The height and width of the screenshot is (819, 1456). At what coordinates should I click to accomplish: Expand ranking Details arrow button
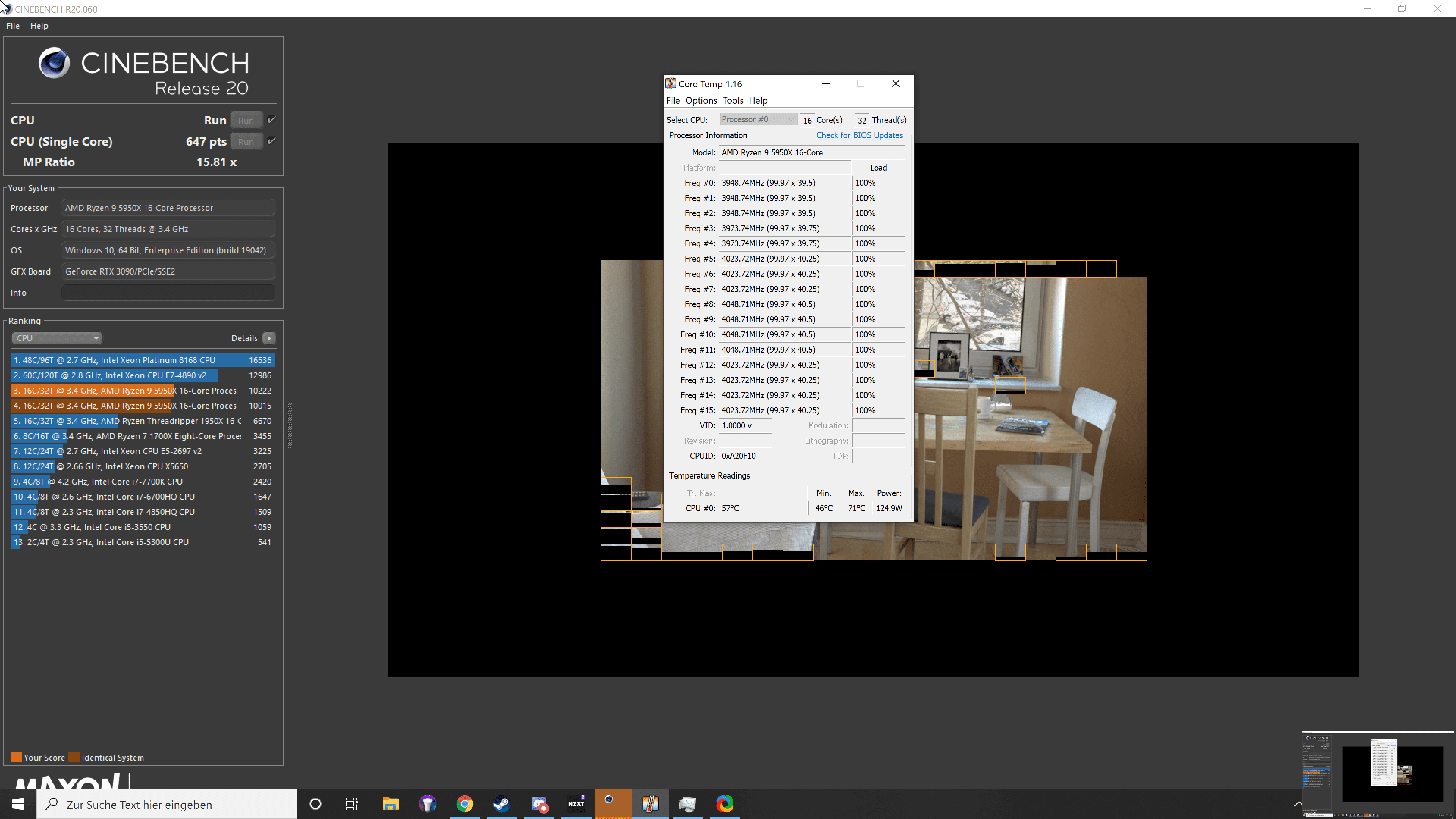click(269, 338)
